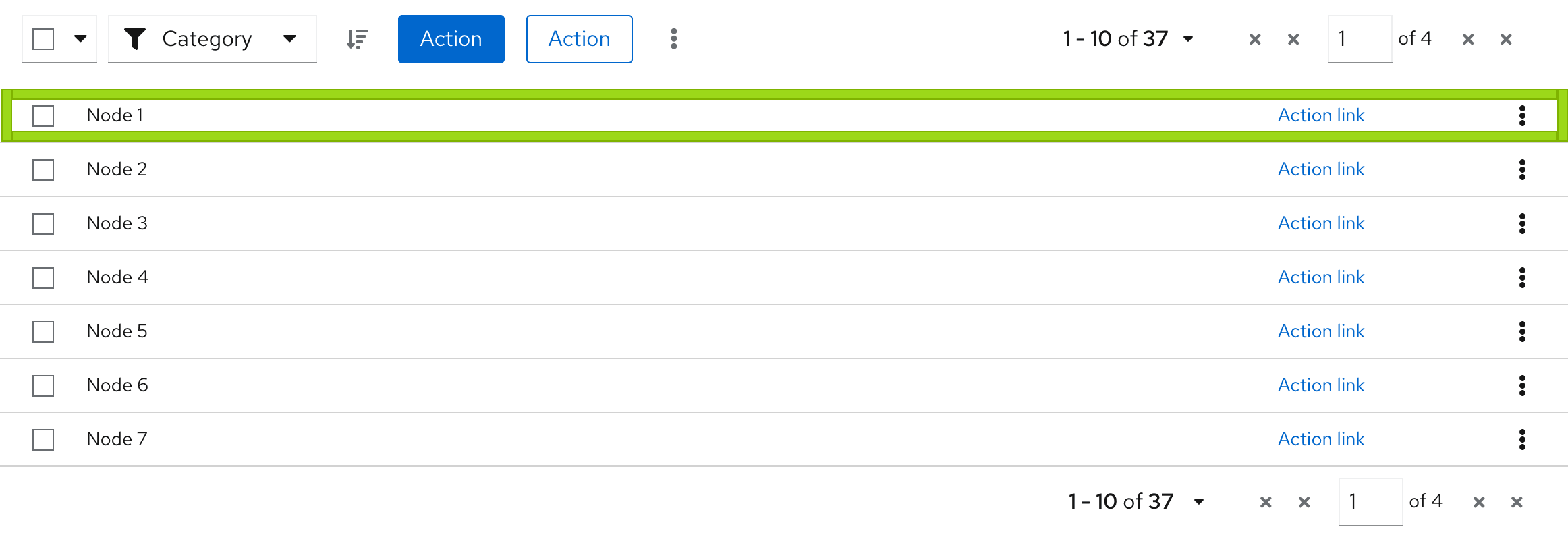This screenshot has width=1568, height=537.
Task: Select the Node 4 checkbox
Action: [x=43, y=277]
